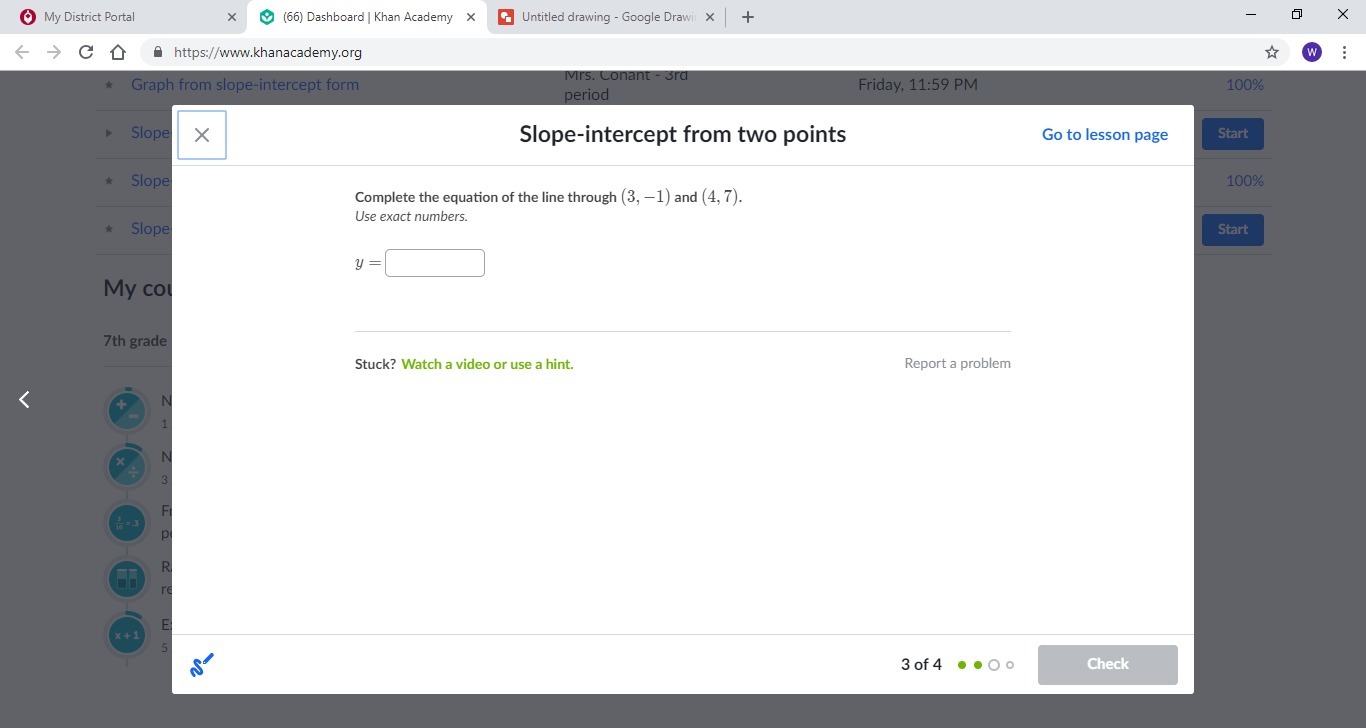Go forward in browser history
Viewport: 1366px width, 728px height.
click(54, 52)
